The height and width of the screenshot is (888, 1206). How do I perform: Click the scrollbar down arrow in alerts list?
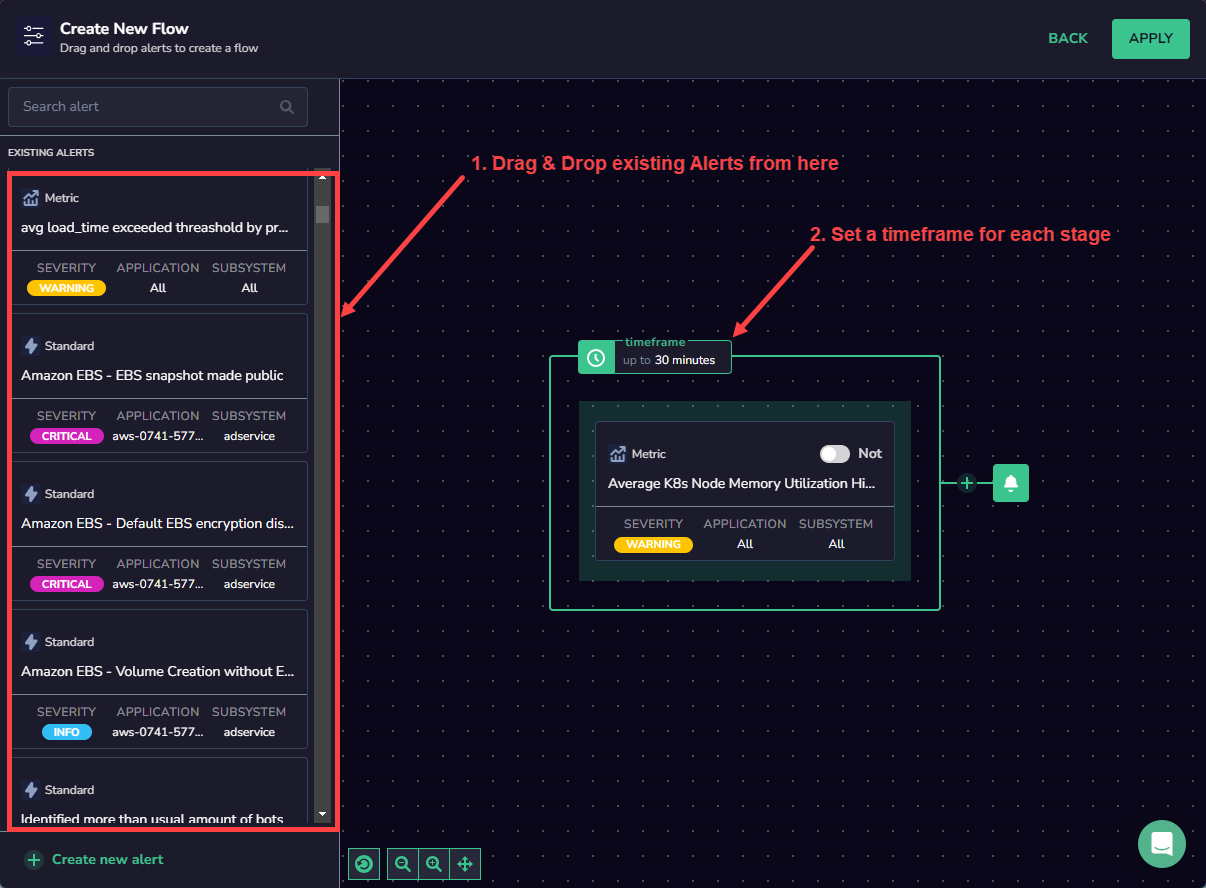click(x=322, y=815)
